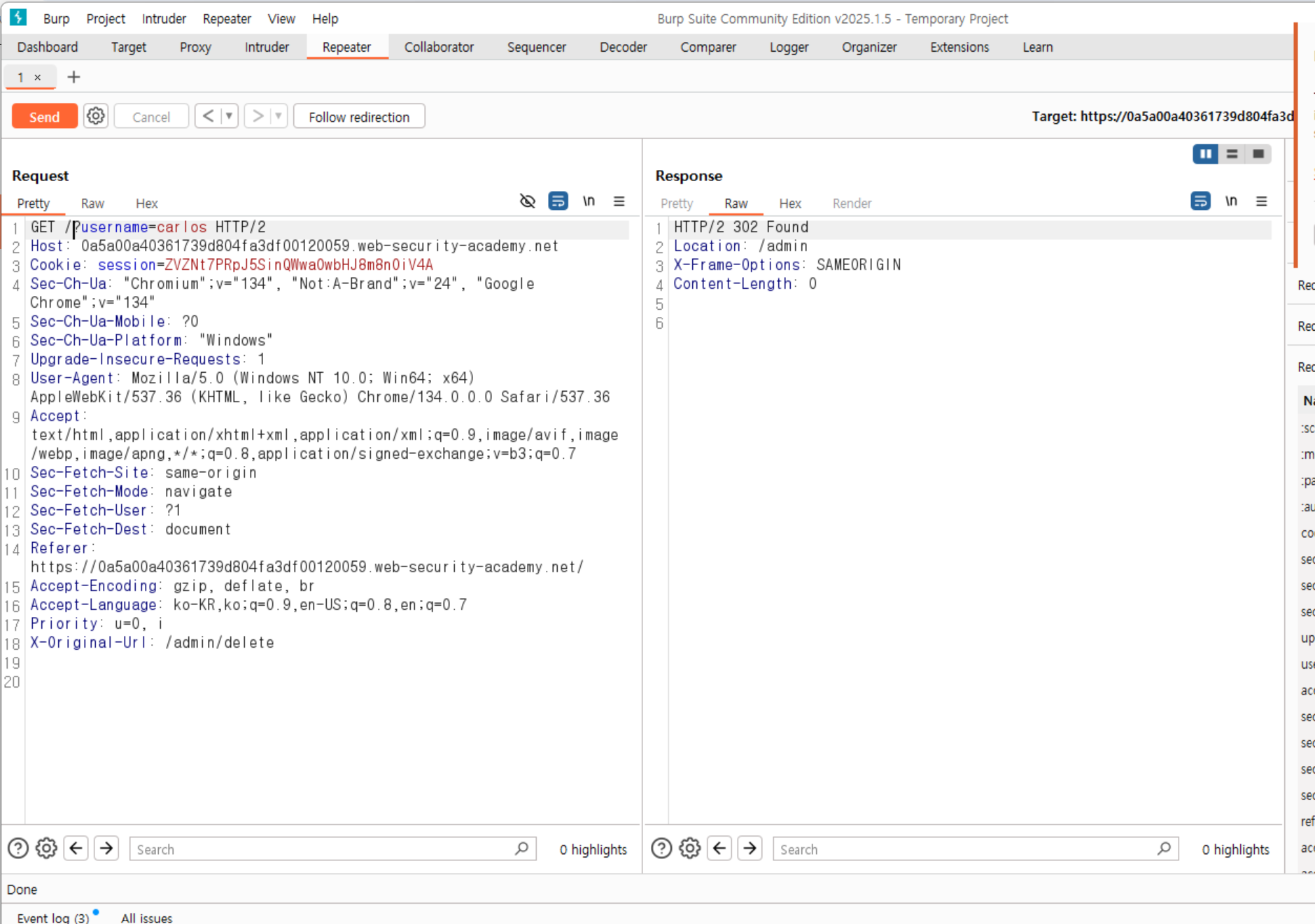1315x924 pixels.
Task: Switch to combined tabbed layout view
Action: pyautogui.click(x=1258, y=154)
